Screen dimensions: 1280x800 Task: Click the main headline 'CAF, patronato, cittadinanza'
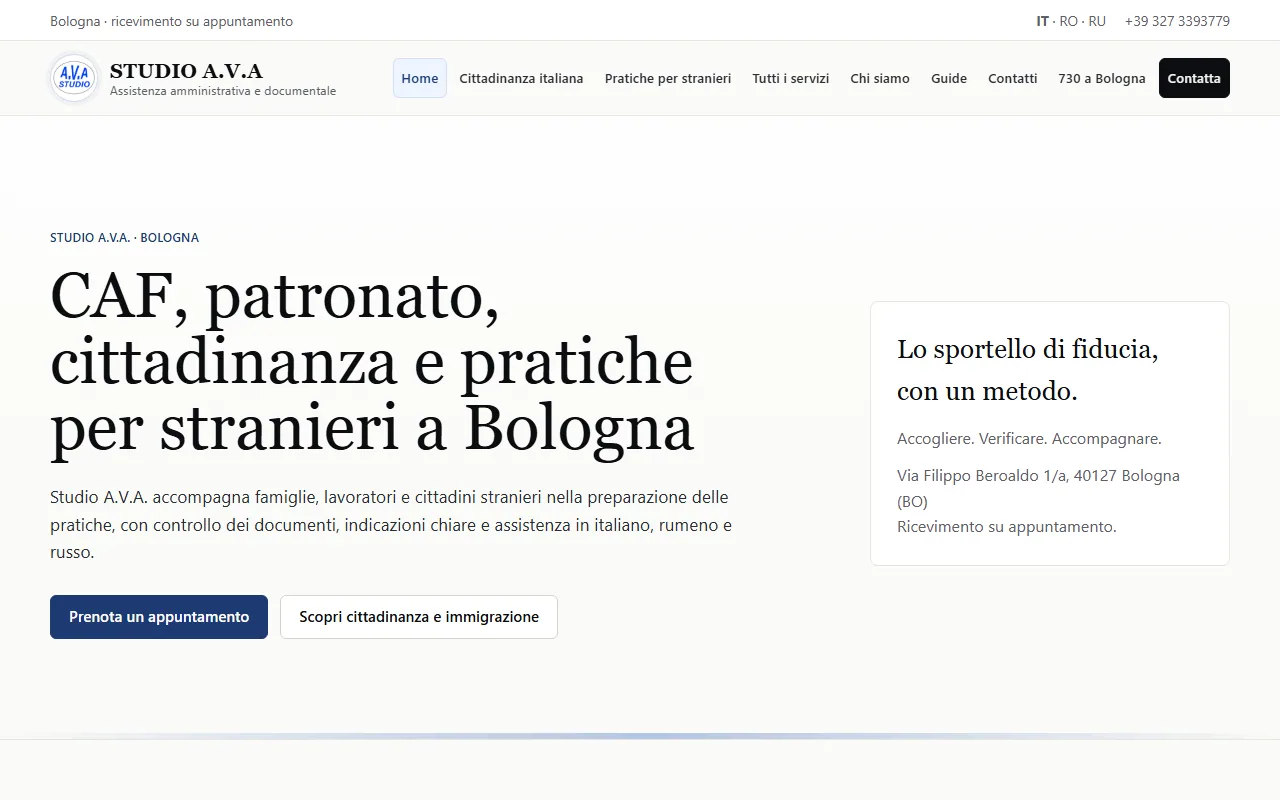pos(371,362)
